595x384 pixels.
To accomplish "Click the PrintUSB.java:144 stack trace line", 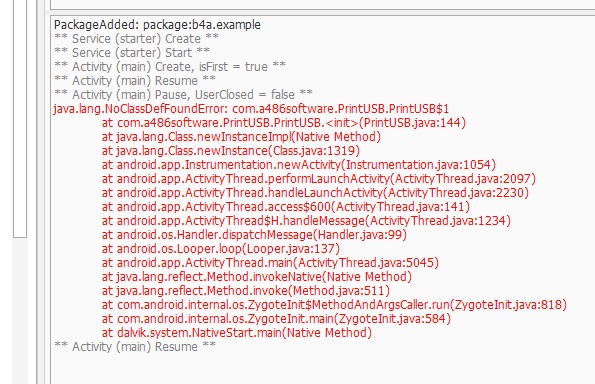I will (283, 123).
